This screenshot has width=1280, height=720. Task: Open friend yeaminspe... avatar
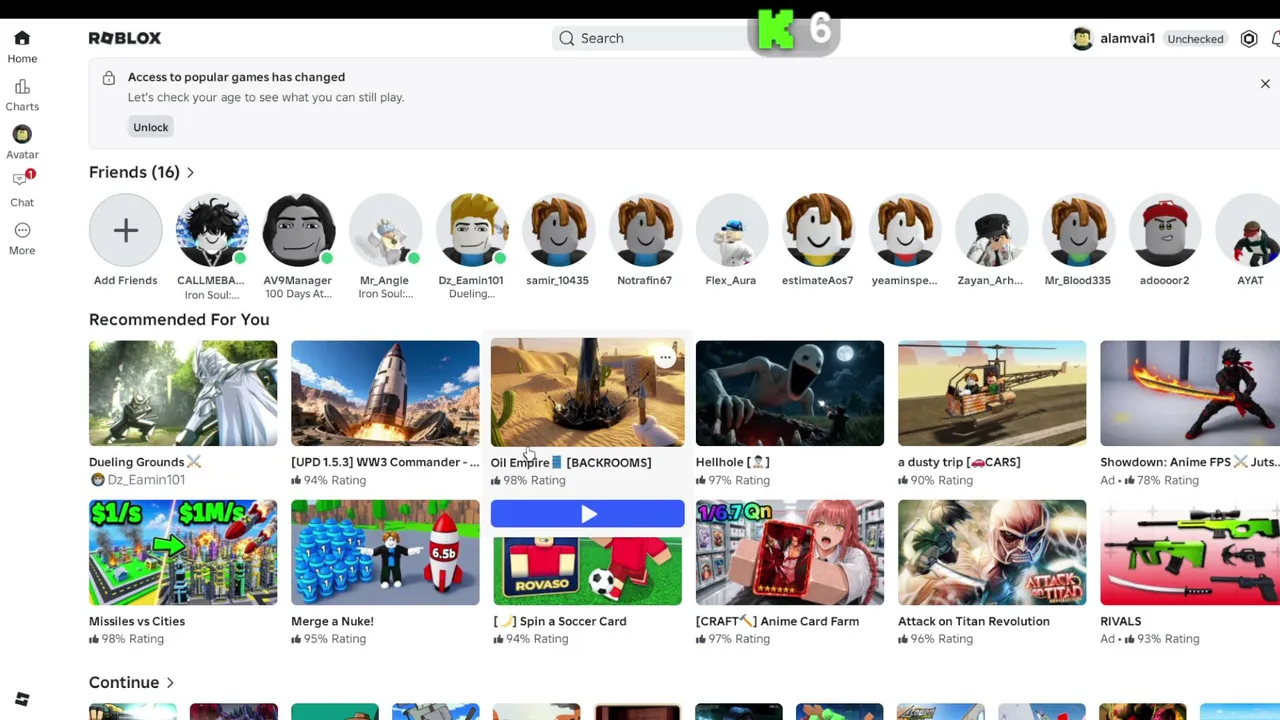pos(905,231)
